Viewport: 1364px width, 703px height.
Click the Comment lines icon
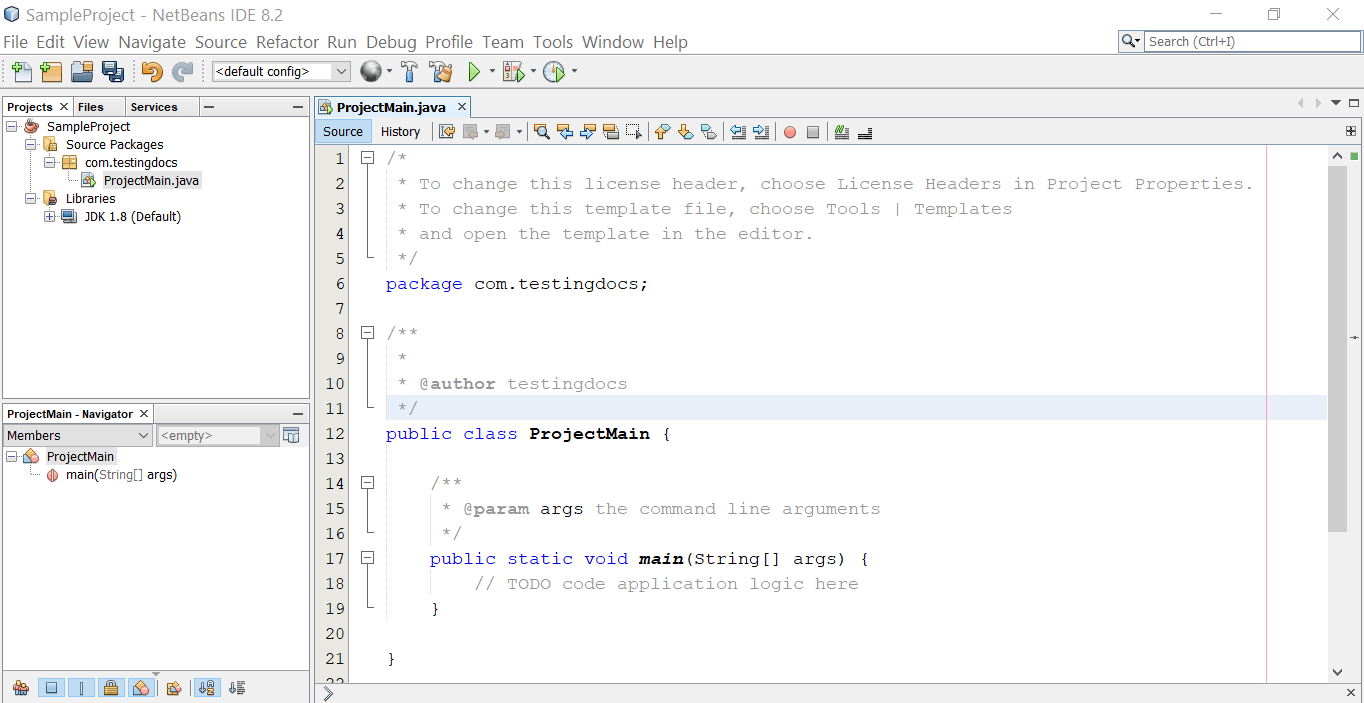pyautogui.click(x=842, y=132)
